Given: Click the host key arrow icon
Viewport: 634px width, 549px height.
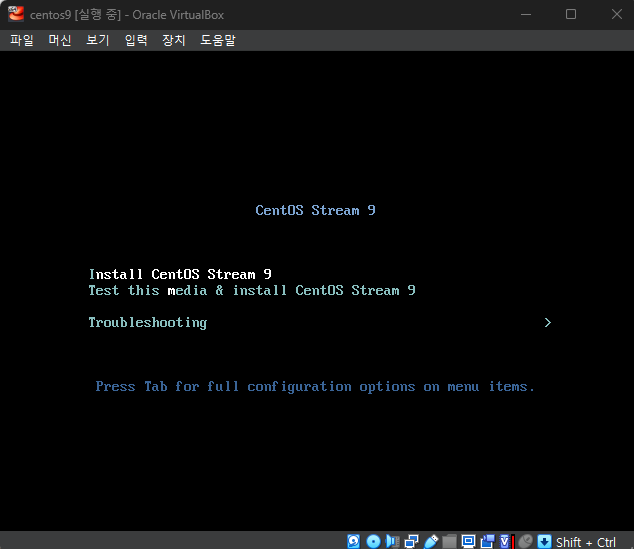Looking at the screenshot, I should [x=544, y=541].
